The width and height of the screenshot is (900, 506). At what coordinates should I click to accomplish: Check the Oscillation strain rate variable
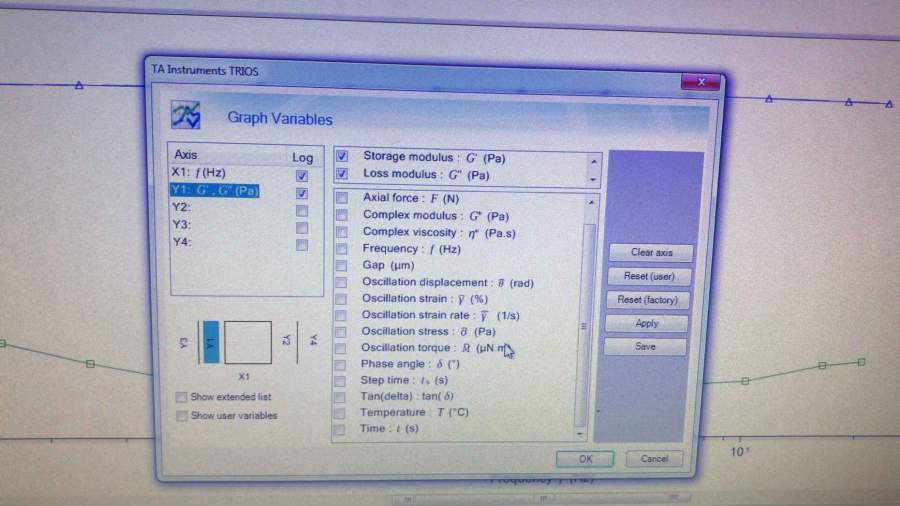click(340, 316)
